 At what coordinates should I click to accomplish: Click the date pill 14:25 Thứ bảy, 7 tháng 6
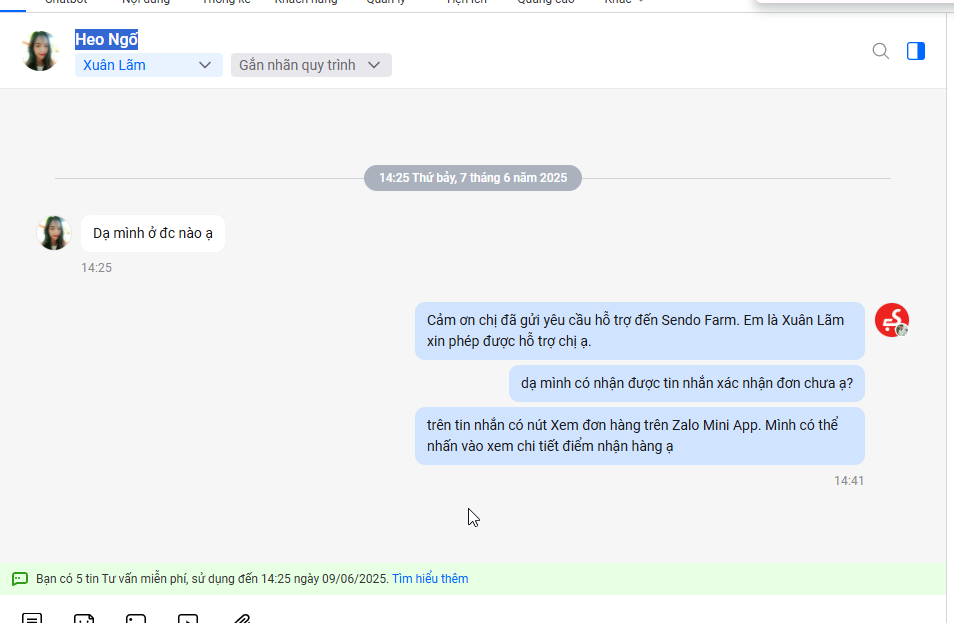click(x=473, y=178)
